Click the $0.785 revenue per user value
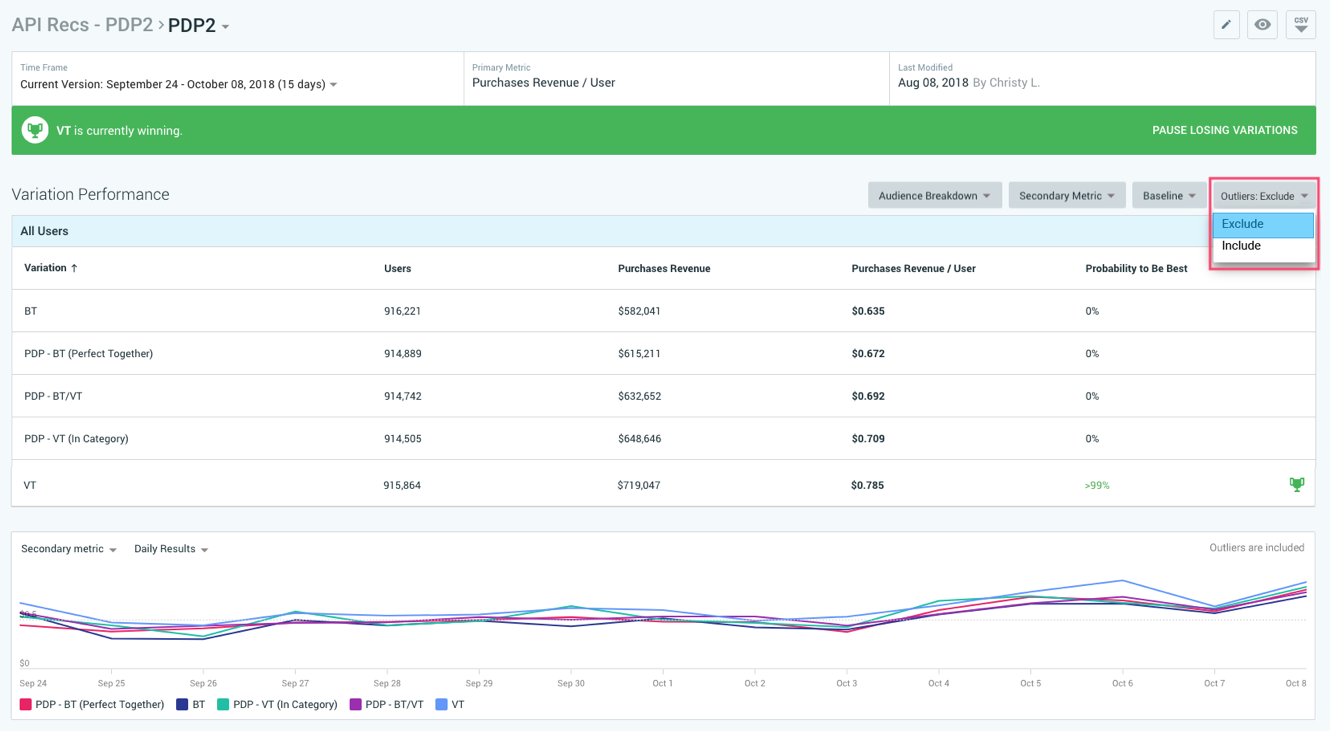This screenshot has width=1330, height=731. pos(868,486)
